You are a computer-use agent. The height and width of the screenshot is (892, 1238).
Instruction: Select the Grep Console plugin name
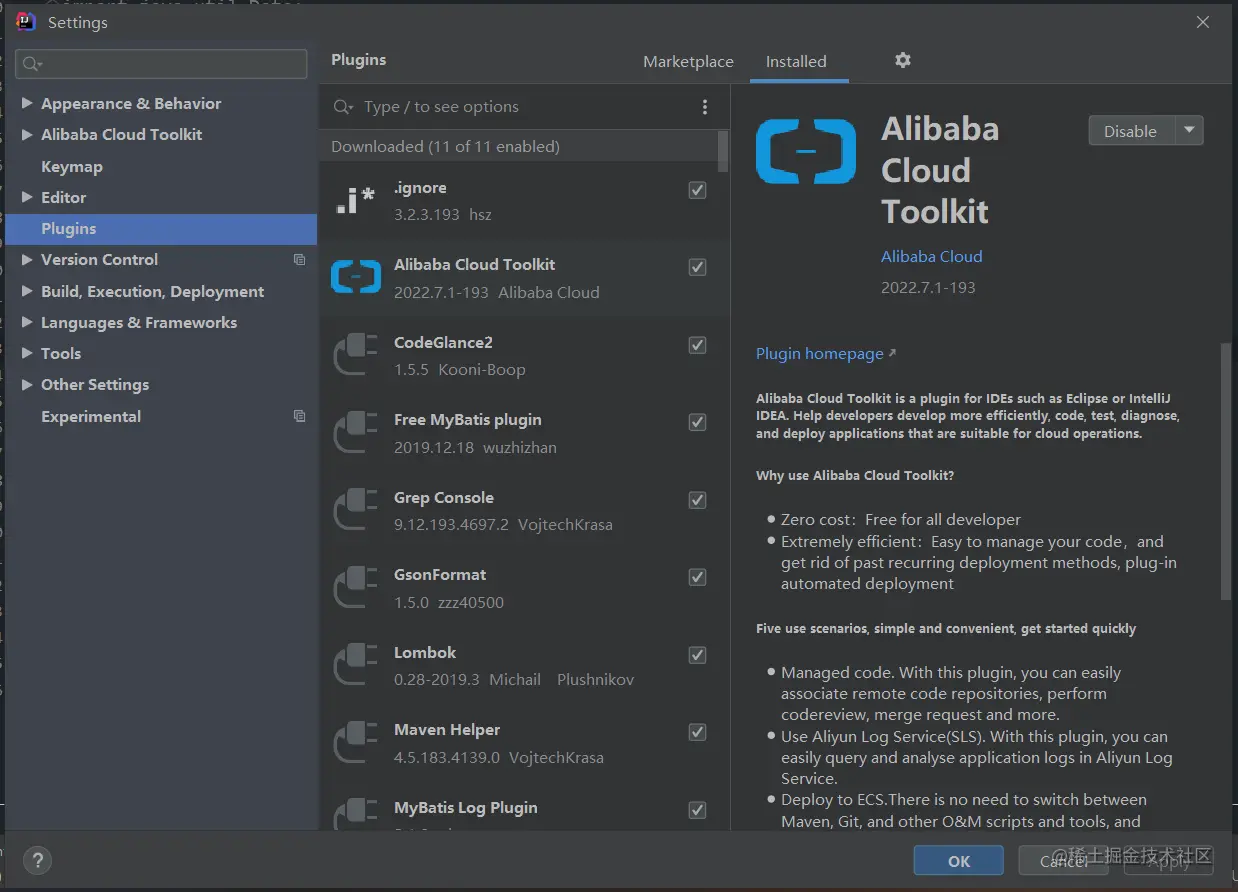point(444,497)
